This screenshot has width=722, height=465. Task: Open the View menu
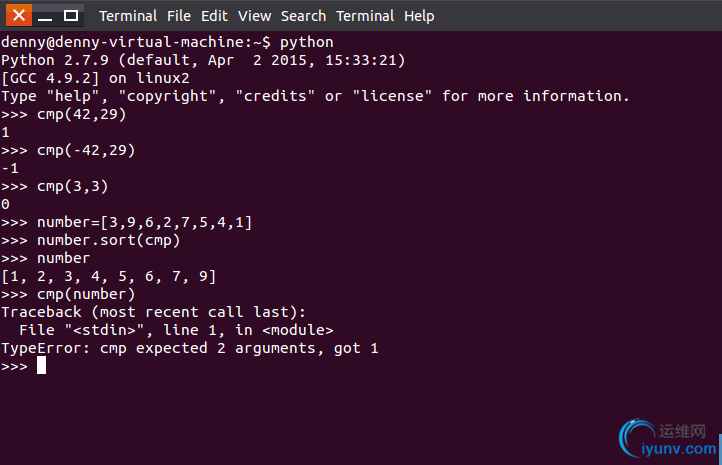coord(254,16)
